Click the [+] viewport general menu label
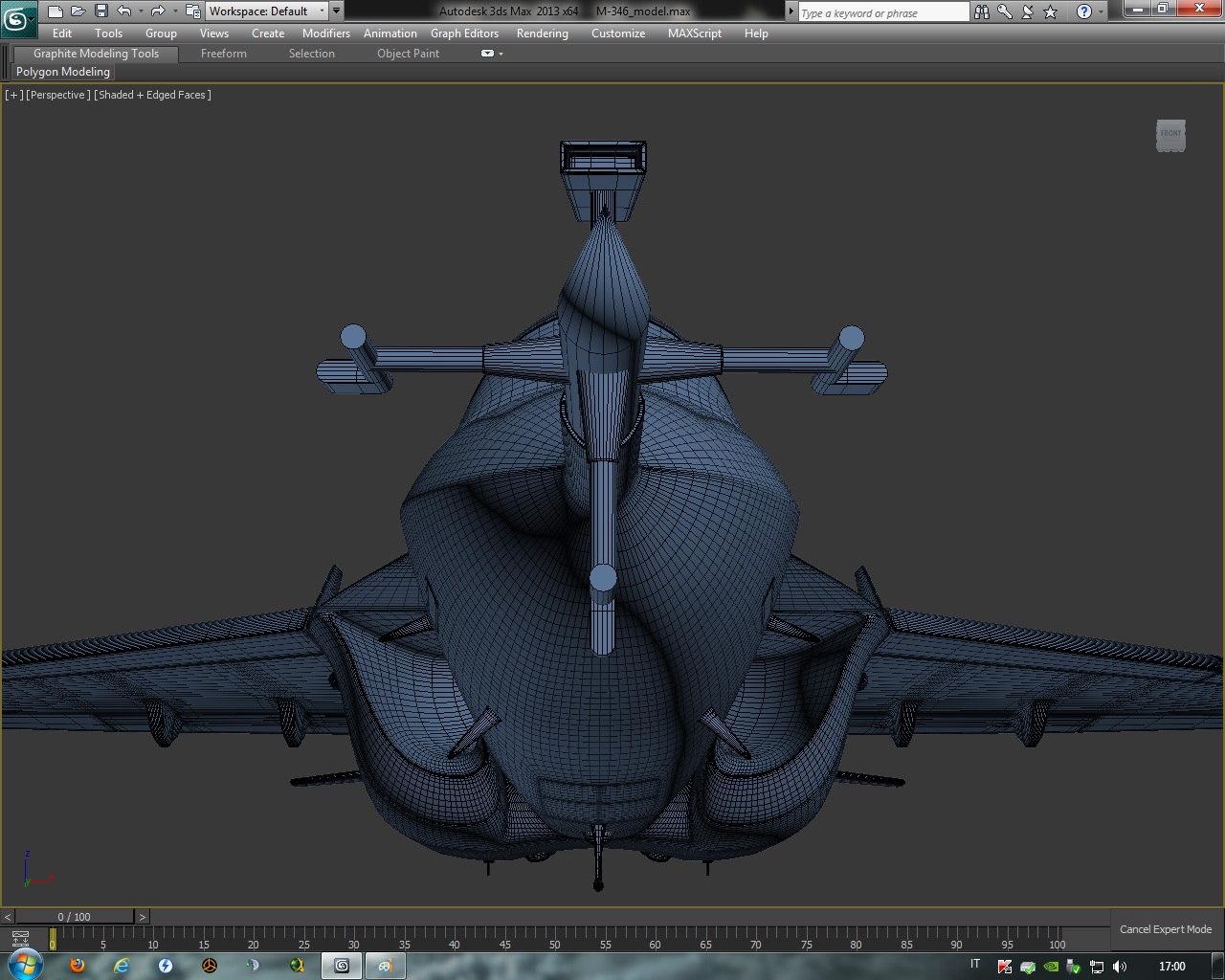This screenshot has height=980, width=1225. tap(14, 95)
